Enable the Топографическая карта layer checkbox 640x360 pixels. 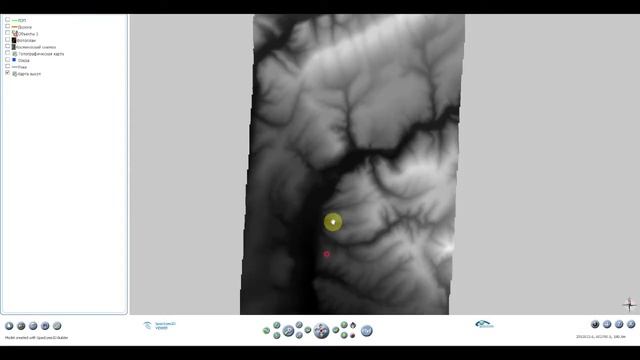click(x=7, y=53)
